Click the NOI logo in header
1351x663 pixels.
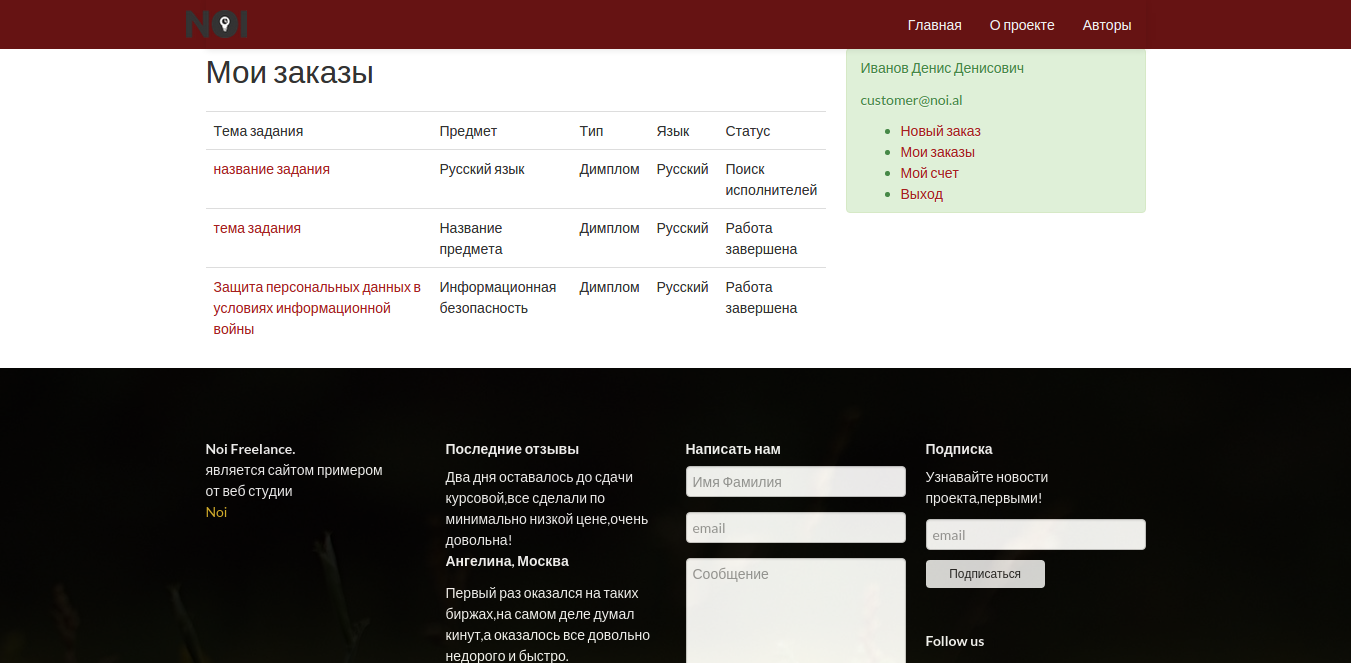pos(217,24)
